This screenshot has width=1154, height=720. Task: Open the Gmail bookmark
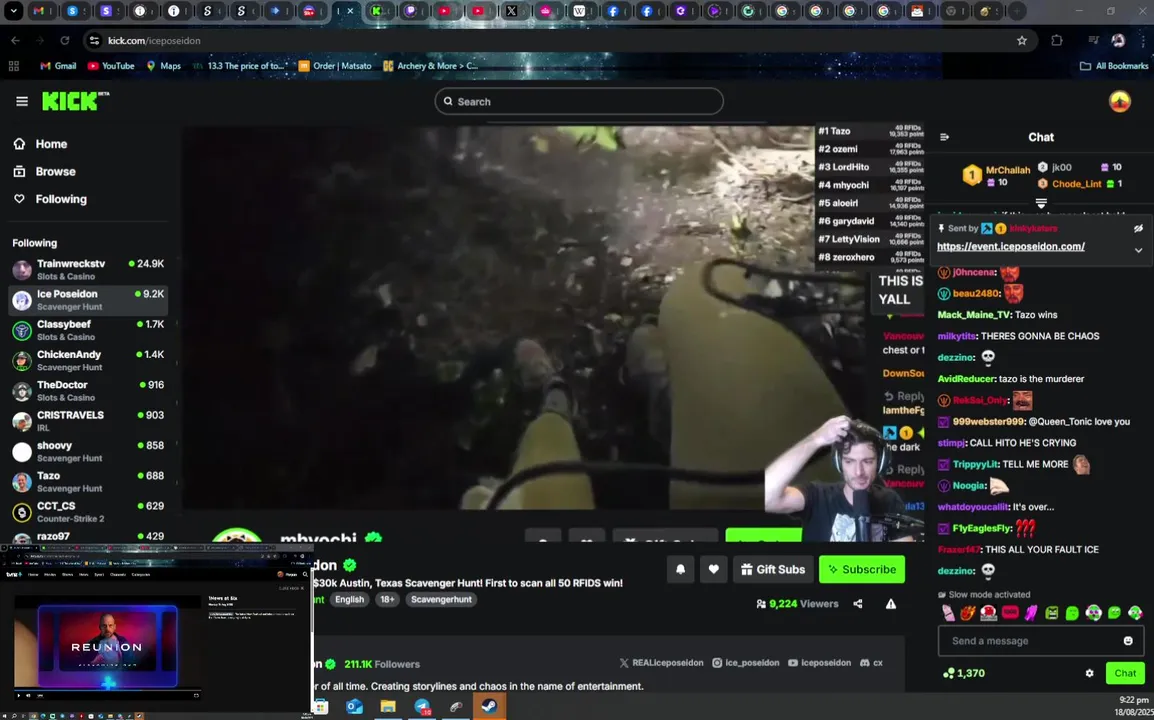pos(58,66)
